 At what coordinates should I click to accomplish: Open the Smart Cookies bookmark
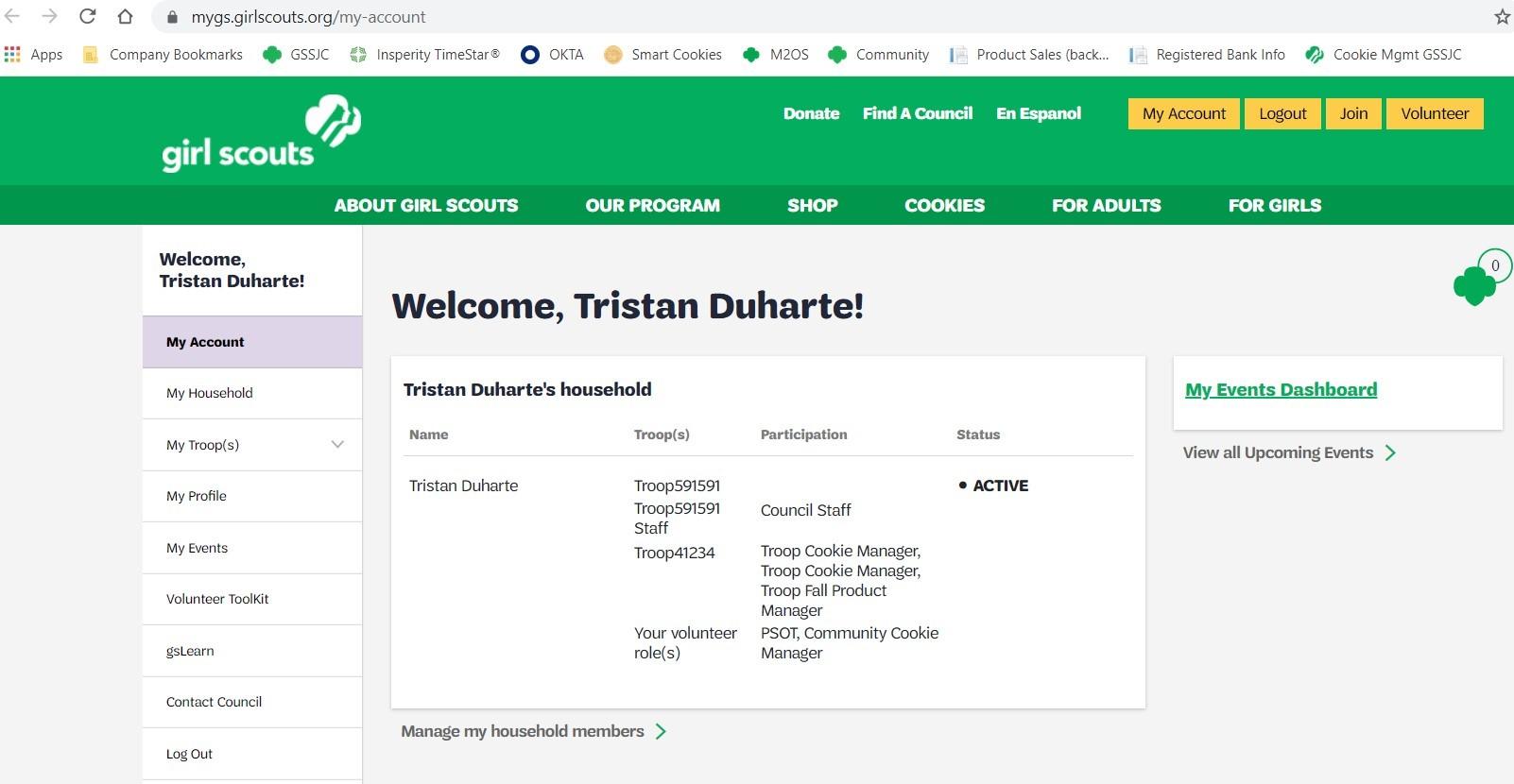(x=662, y=55)
